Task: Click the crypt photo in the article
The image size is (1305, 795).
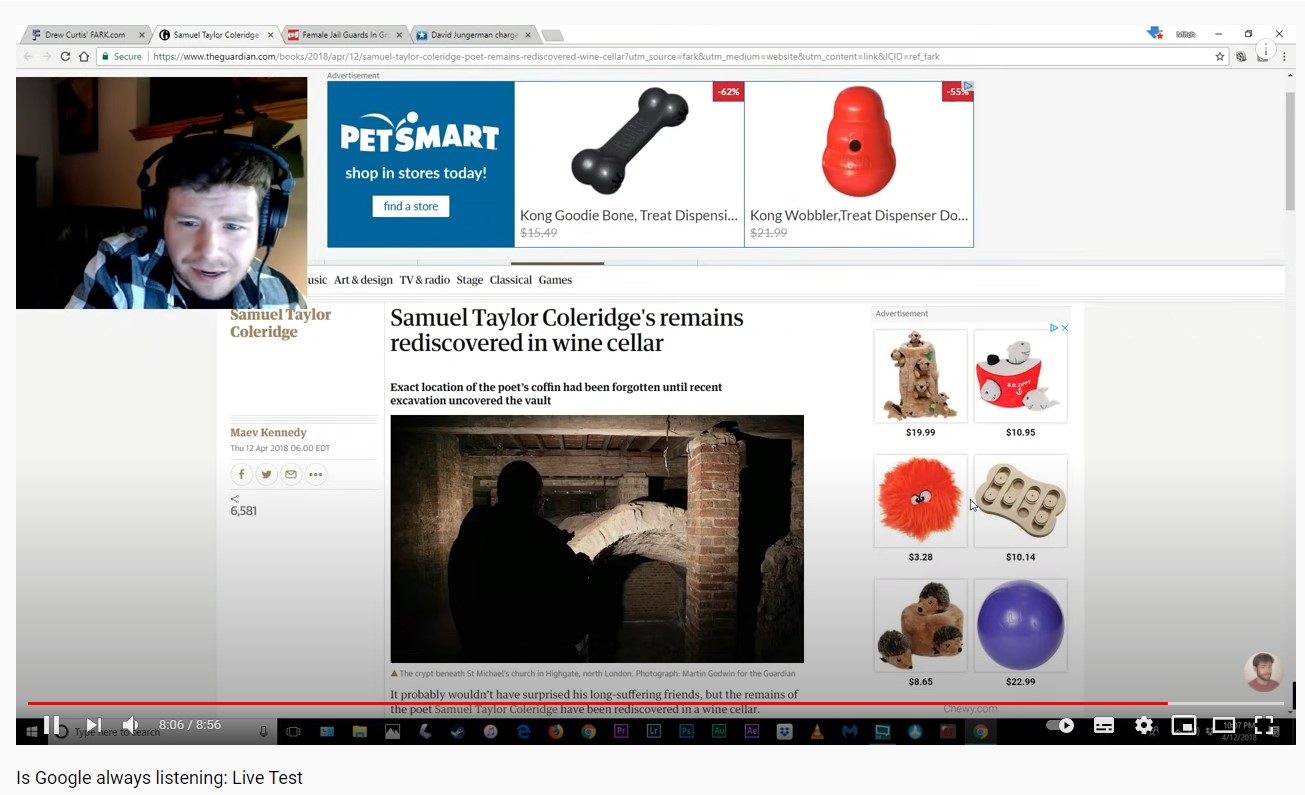Action: point(597,539)
